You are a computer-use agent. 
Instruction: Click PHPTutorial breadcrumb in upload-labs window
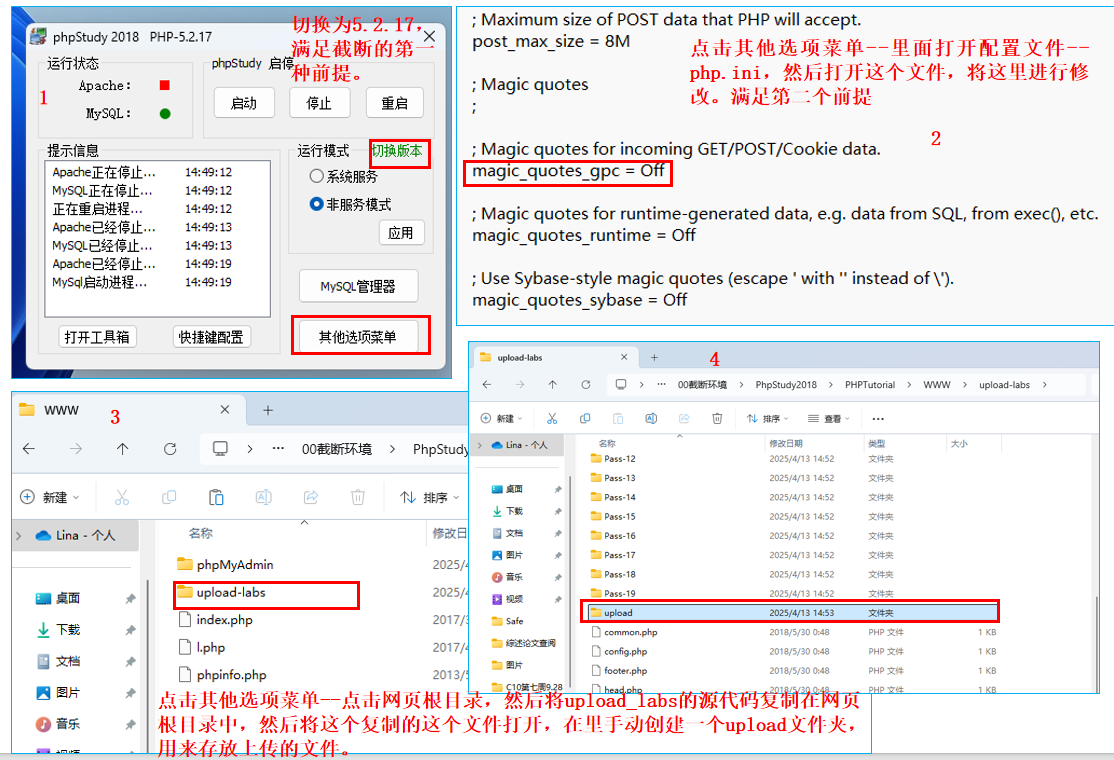pyautogui.click(x=870, y=384)
